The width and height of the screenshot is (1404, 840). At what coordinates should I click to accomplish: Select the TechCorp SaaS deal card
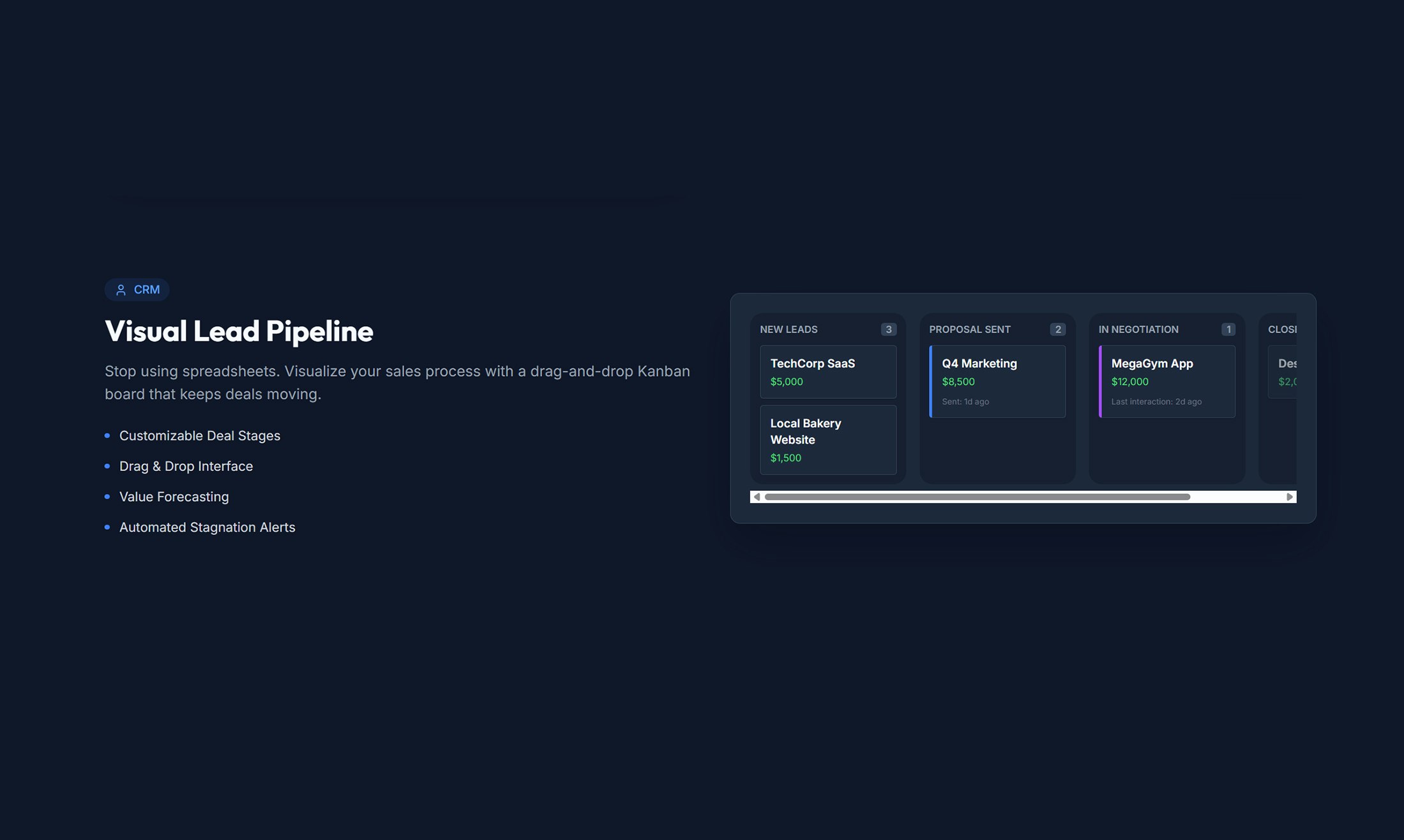point(827,371)
